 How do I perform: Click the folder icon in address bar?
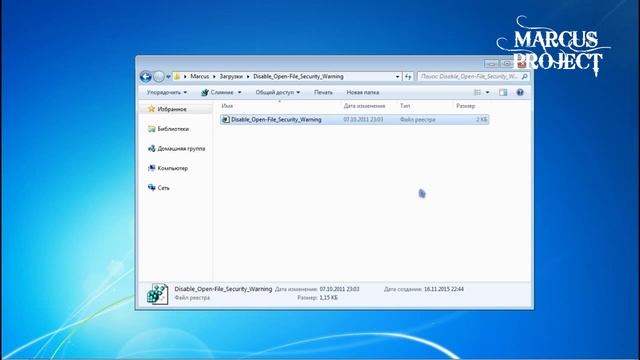pos(177,76)
